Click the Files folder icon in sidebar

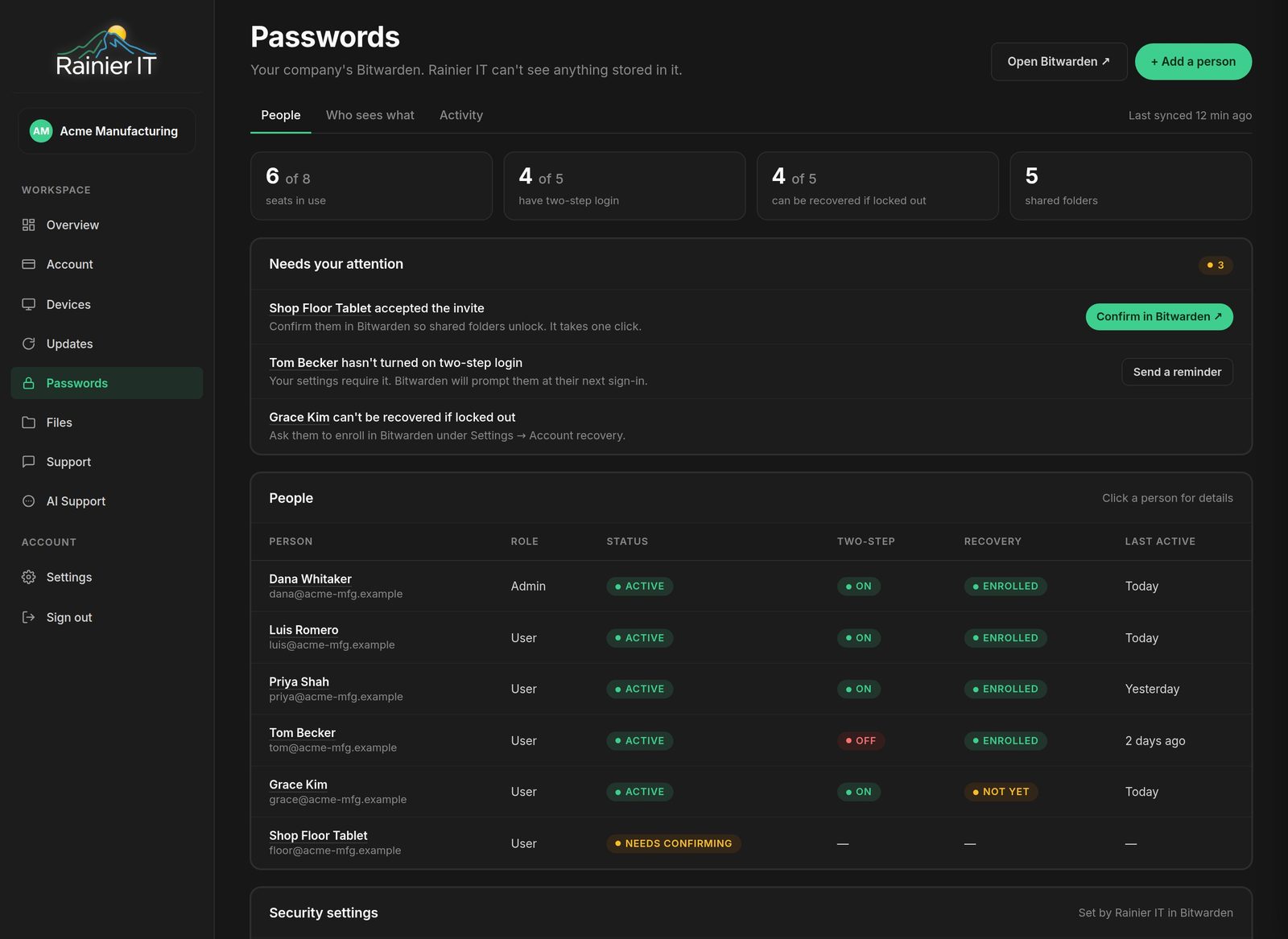[x=29, y=422]
